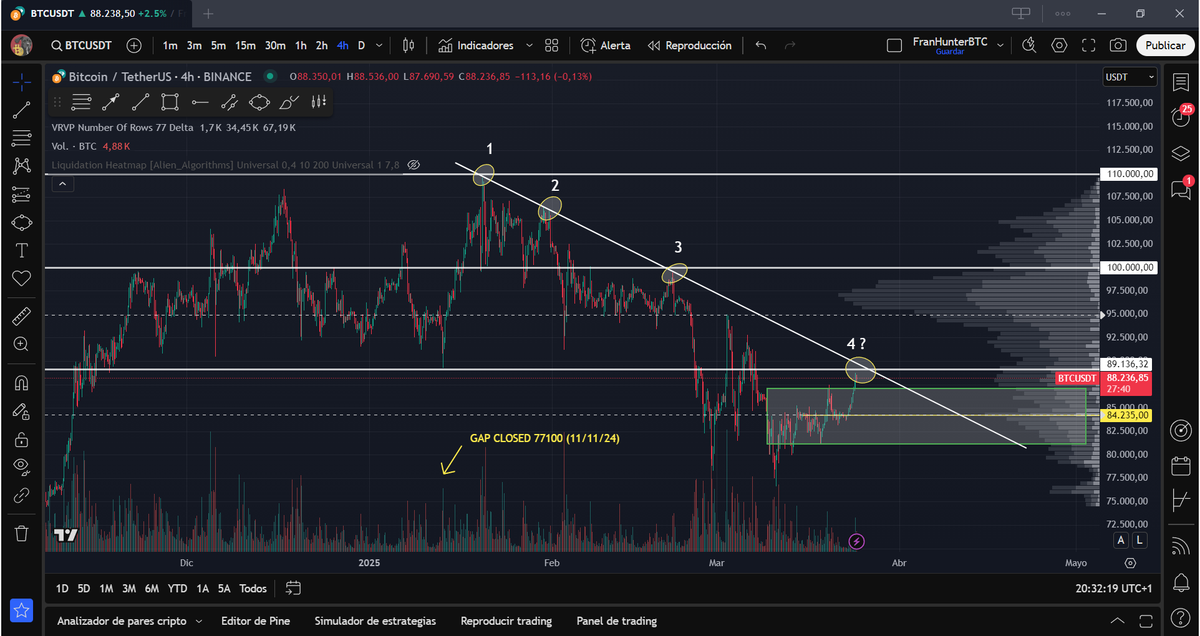
Task: Open Fibonacci/gann tools in left sidebar
Action: click(x=21, y=138)
